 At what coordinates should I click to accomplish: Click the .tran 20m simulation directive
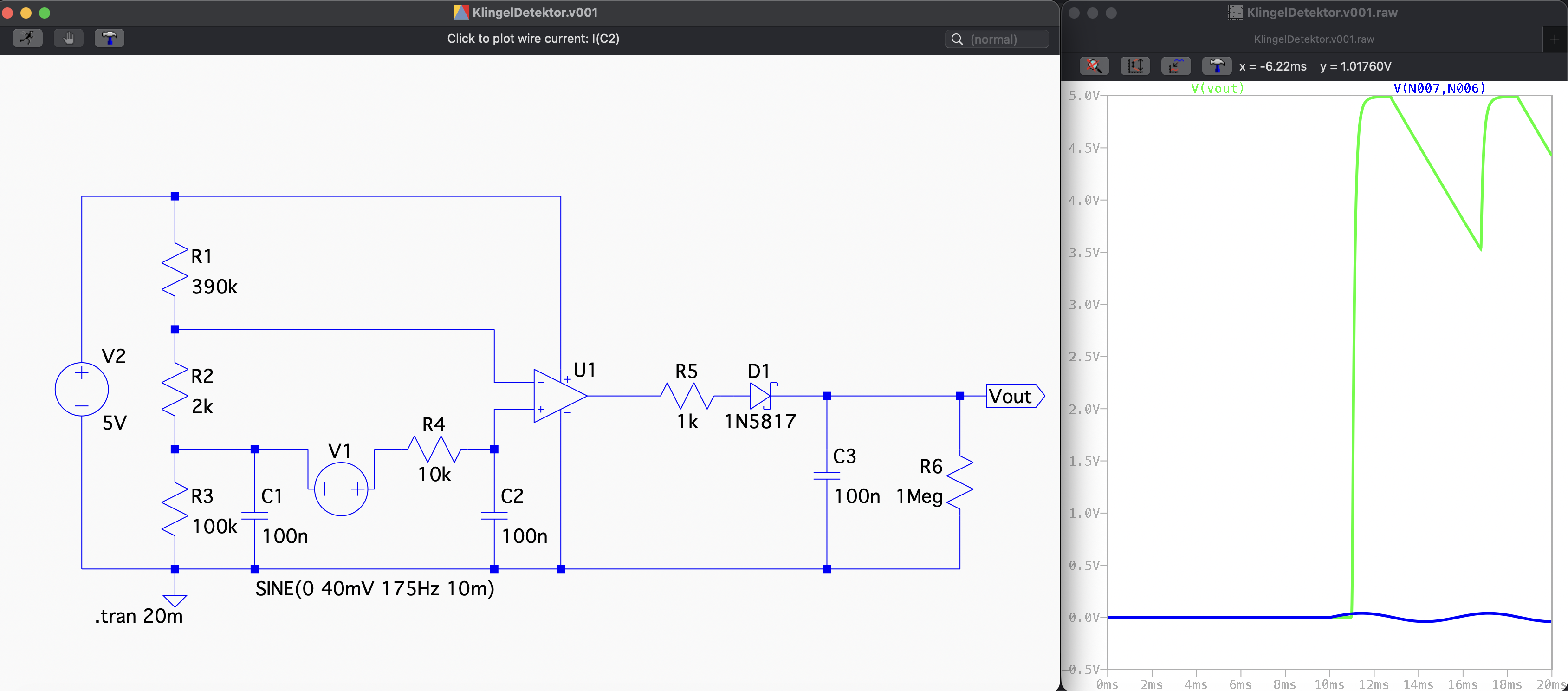coord(139,616)
